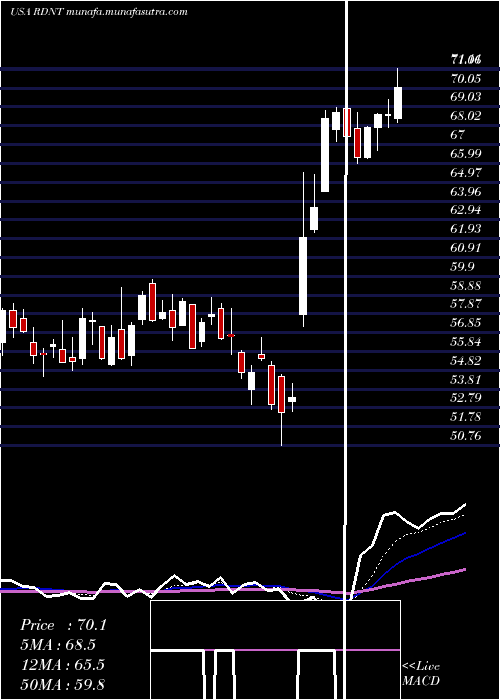500x700 pixels.
Task: Click the 60.91 price axis label
Action: click(467, 248)
